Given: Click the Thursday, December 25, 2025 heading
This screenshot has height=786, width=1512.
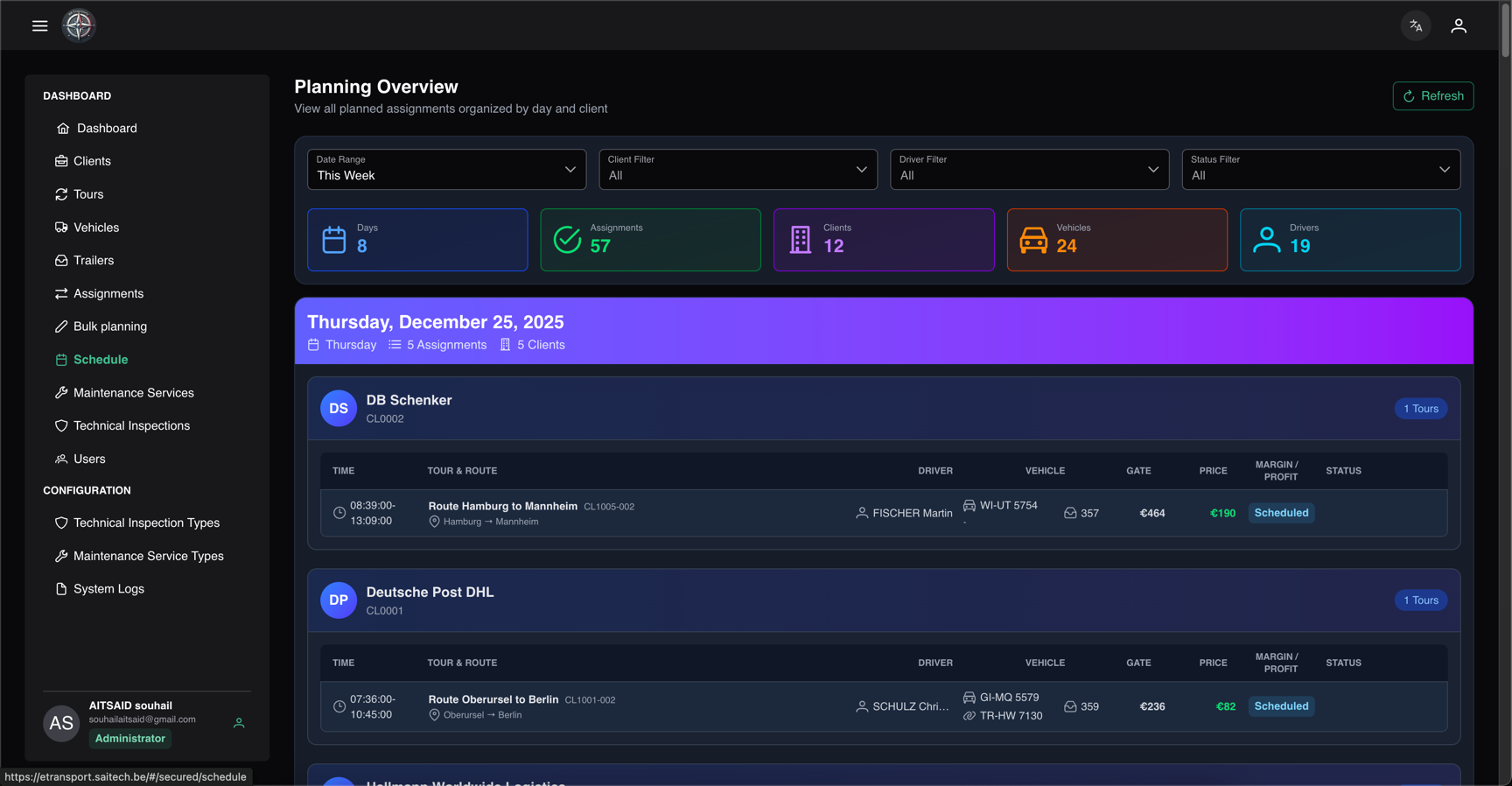Looking at the screenshot, I should click(436, 322).
